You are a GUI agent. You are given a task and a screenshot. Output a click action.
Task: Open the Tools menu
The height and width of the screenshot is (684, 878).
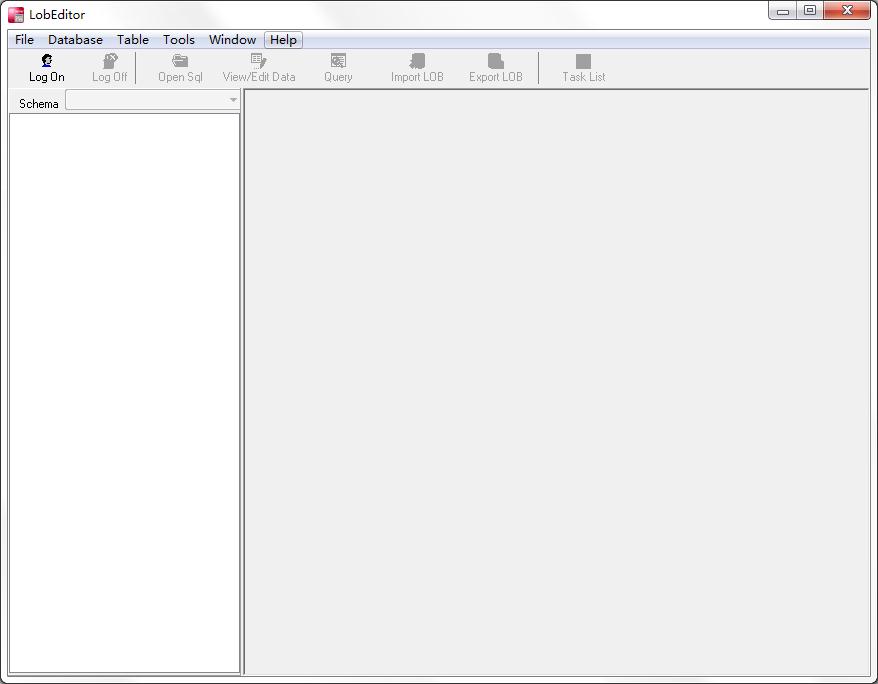[179, 40]
